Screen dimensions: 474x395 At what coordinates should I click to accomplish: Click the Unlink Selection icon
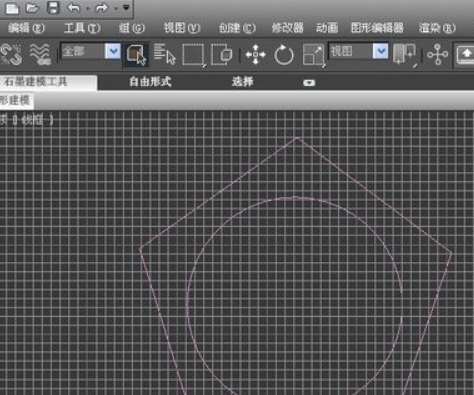11,54
